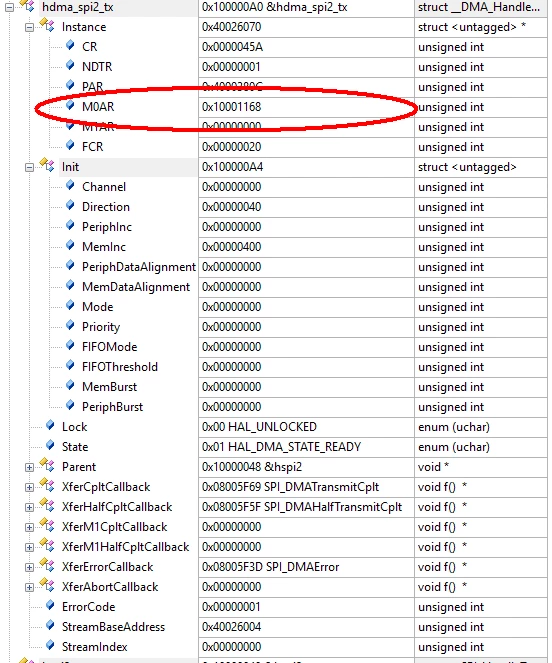Select the FCR value 0x00000020
The height and width of the screenshot is (663, 552).
coord(231,147)
